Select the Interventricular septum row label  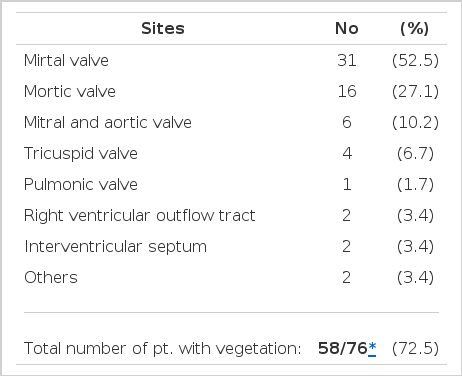[115, 247]
